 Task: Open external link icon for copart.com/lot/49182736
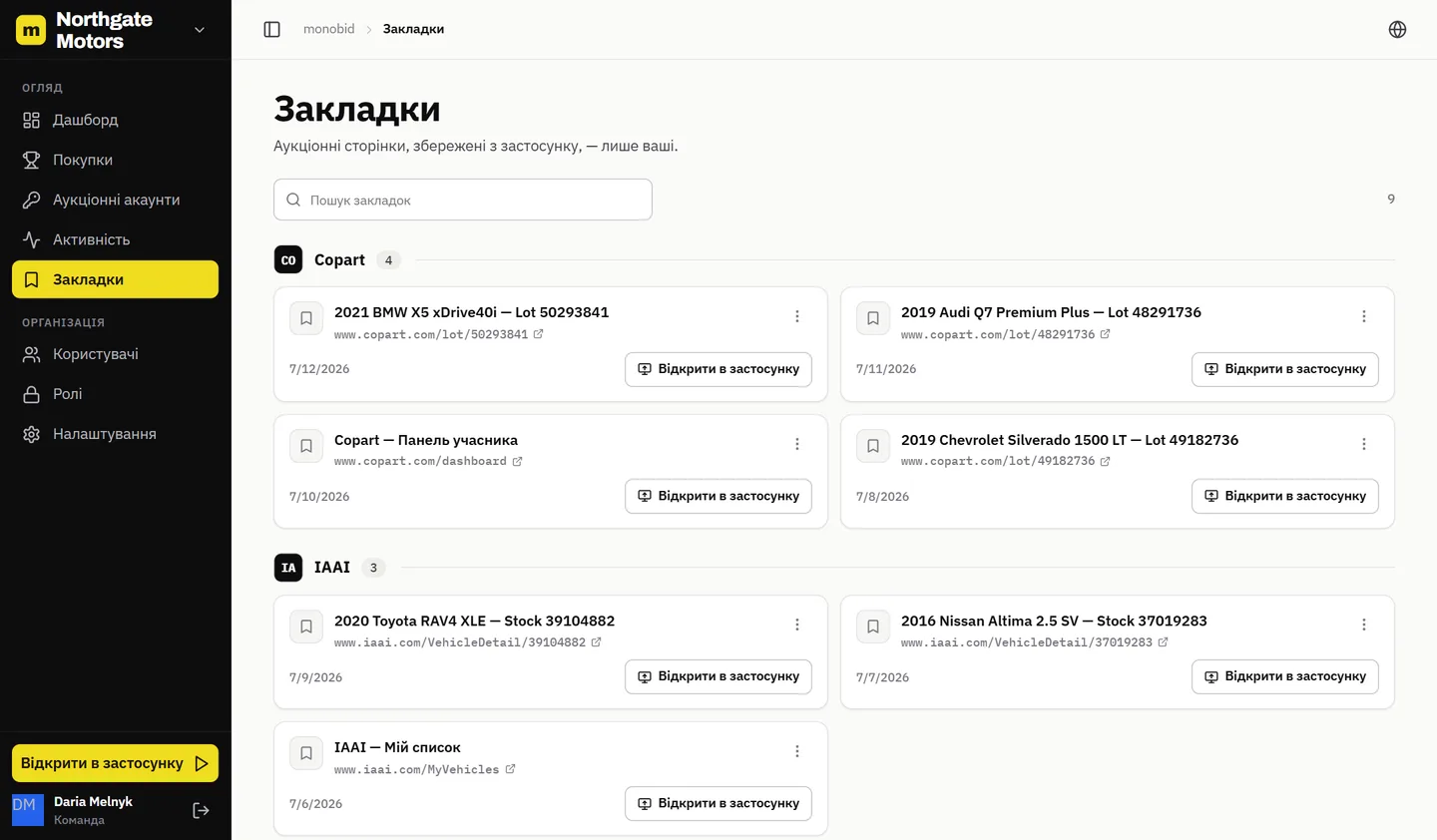(x=1105, y=461)
